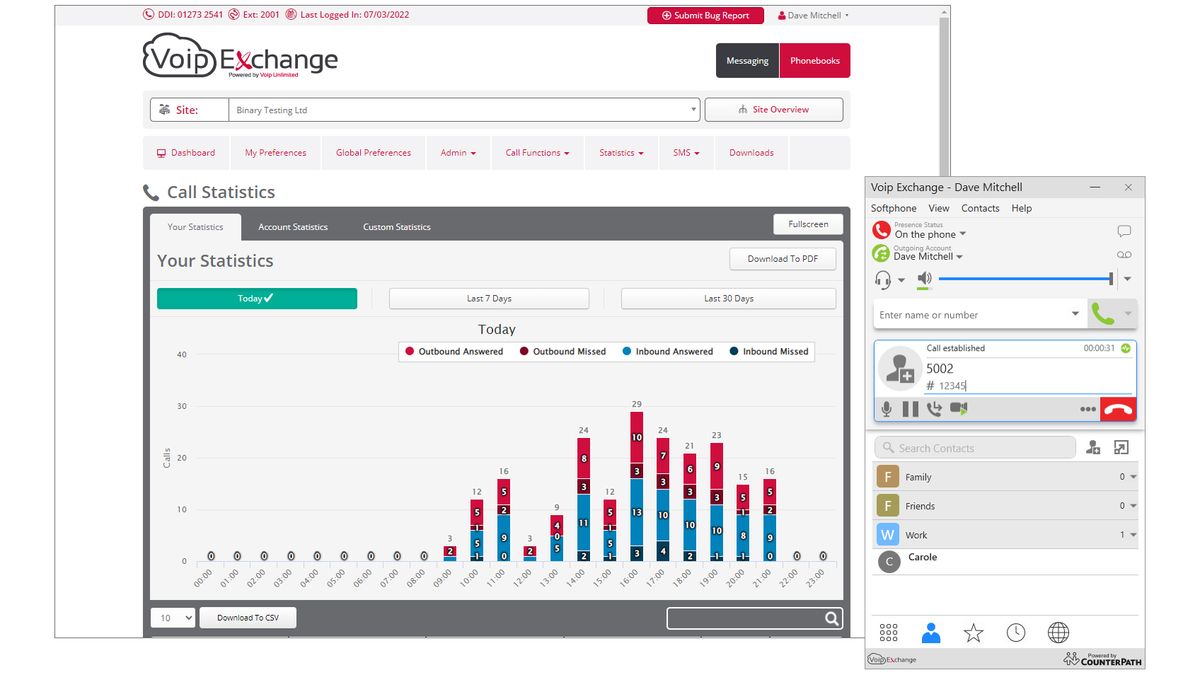
Task: Open the dial pad in the softphone
Action: coord(888,632)
